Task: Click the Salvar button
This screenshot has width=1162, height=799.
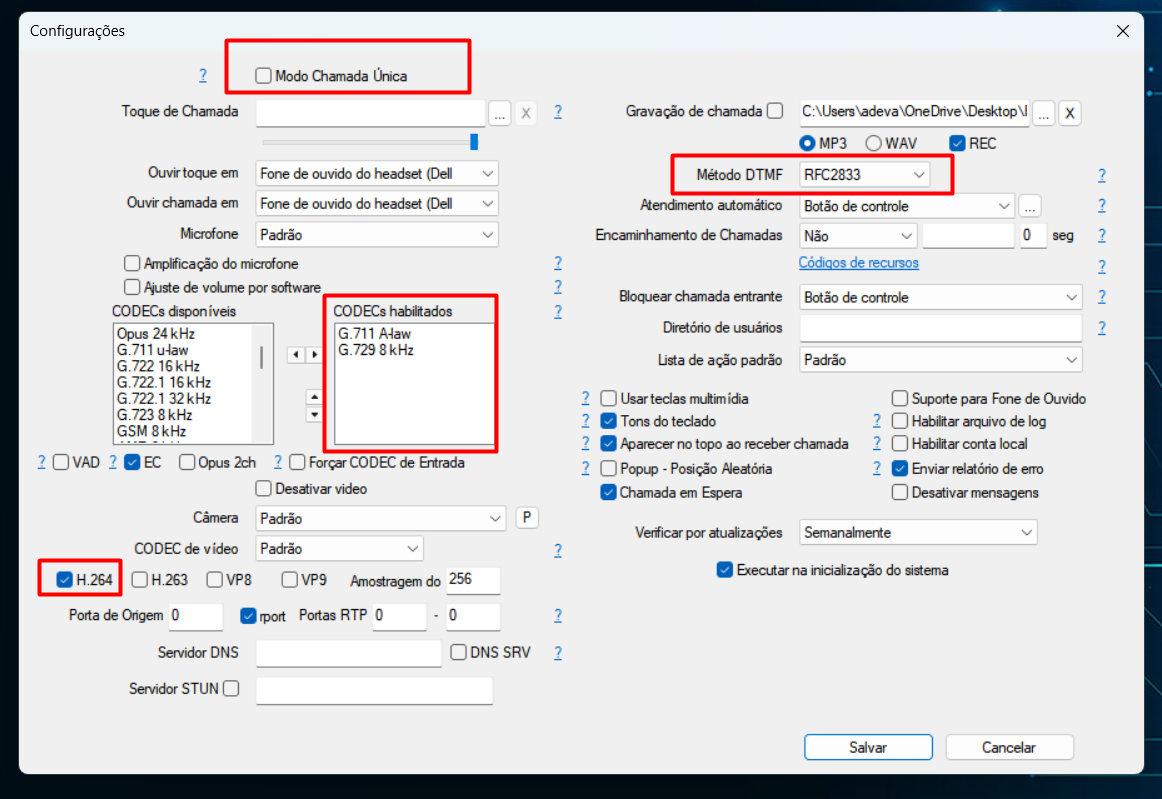Action: coord(867,747)
